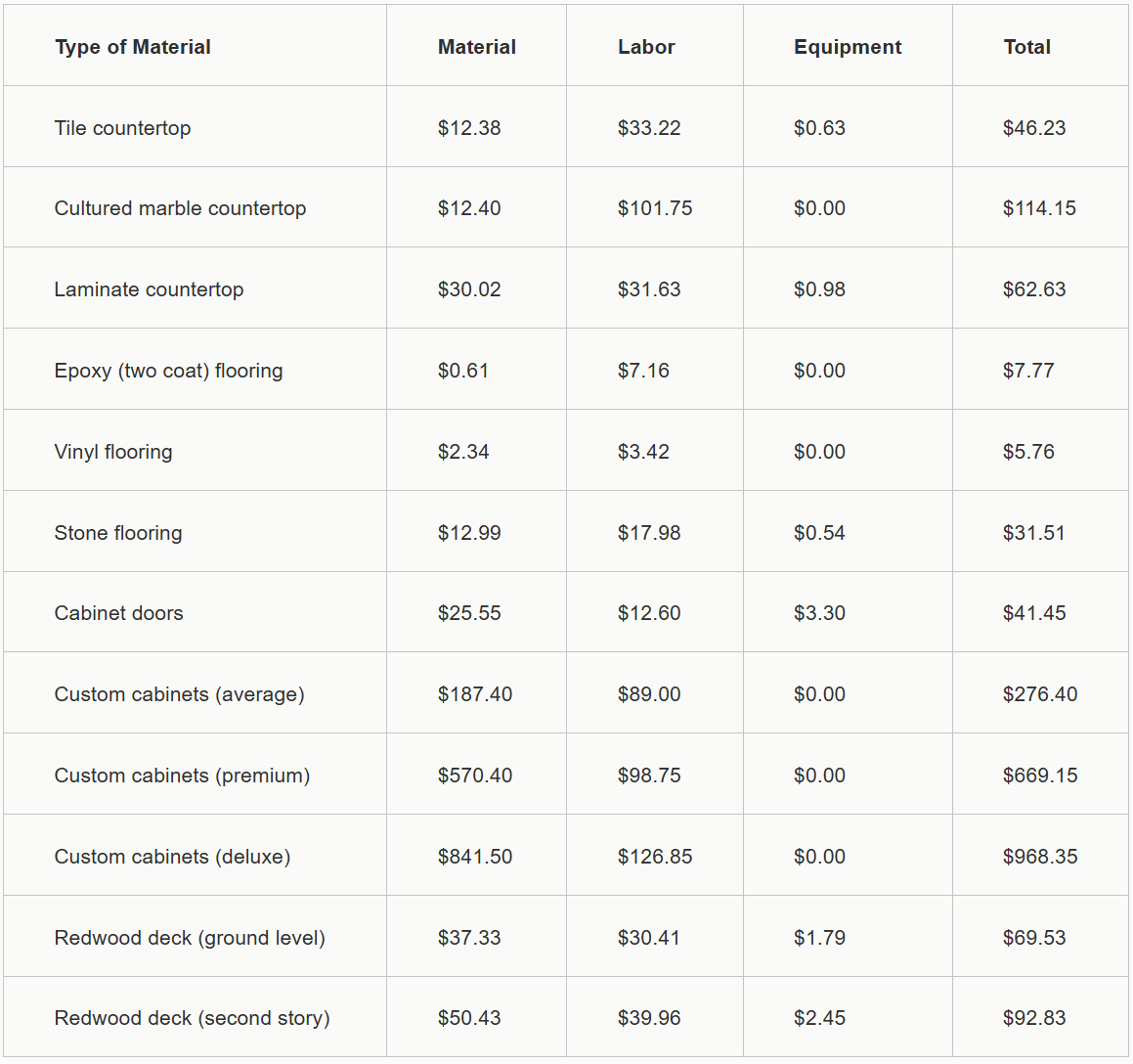Select the 'Cabinet doors' row label

pyautogui.click(x=119, y=613)
